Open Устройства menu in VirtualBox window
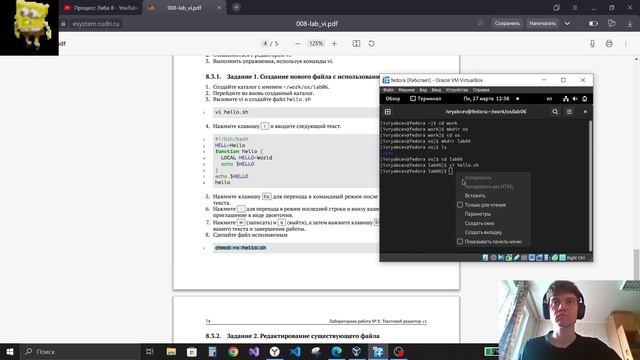640x360 pixels. click(457, 90)
